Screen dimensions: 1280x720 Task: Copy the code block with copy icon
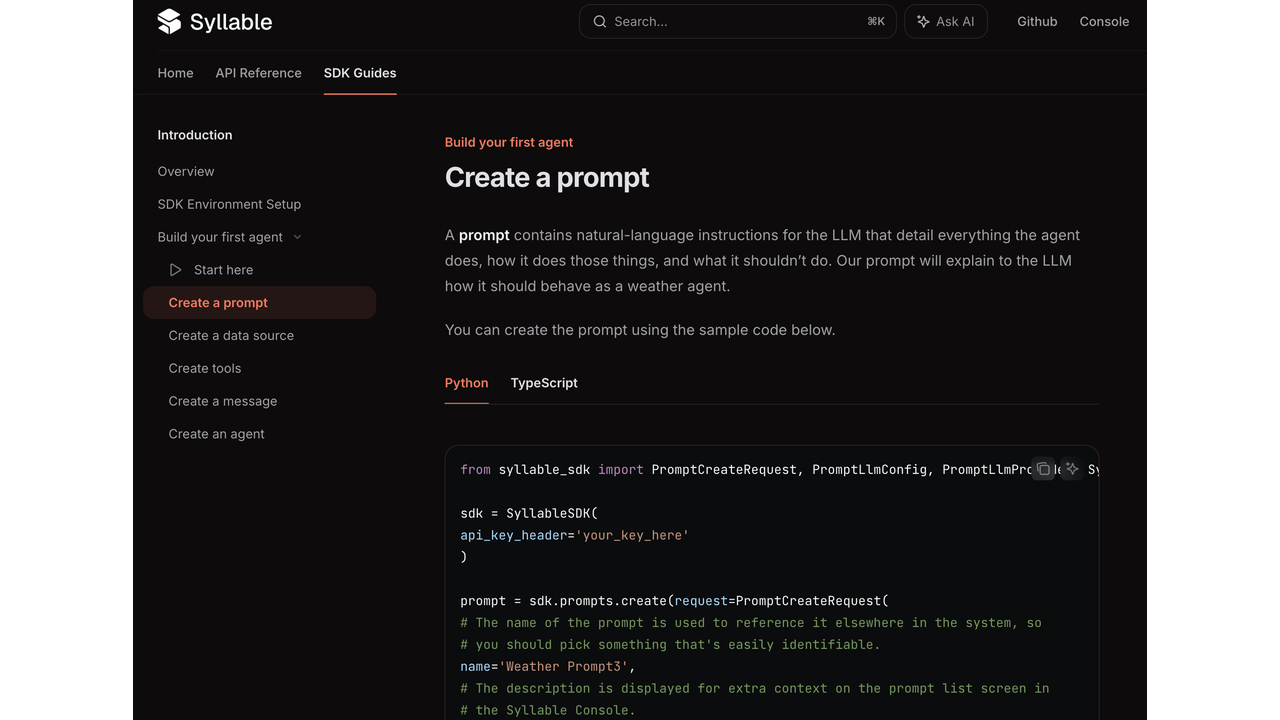1043,469
